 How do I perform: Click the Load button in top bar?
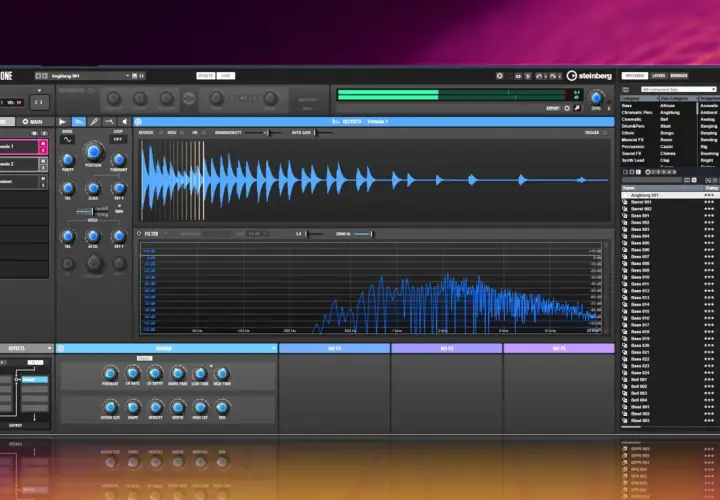point(225,76)
